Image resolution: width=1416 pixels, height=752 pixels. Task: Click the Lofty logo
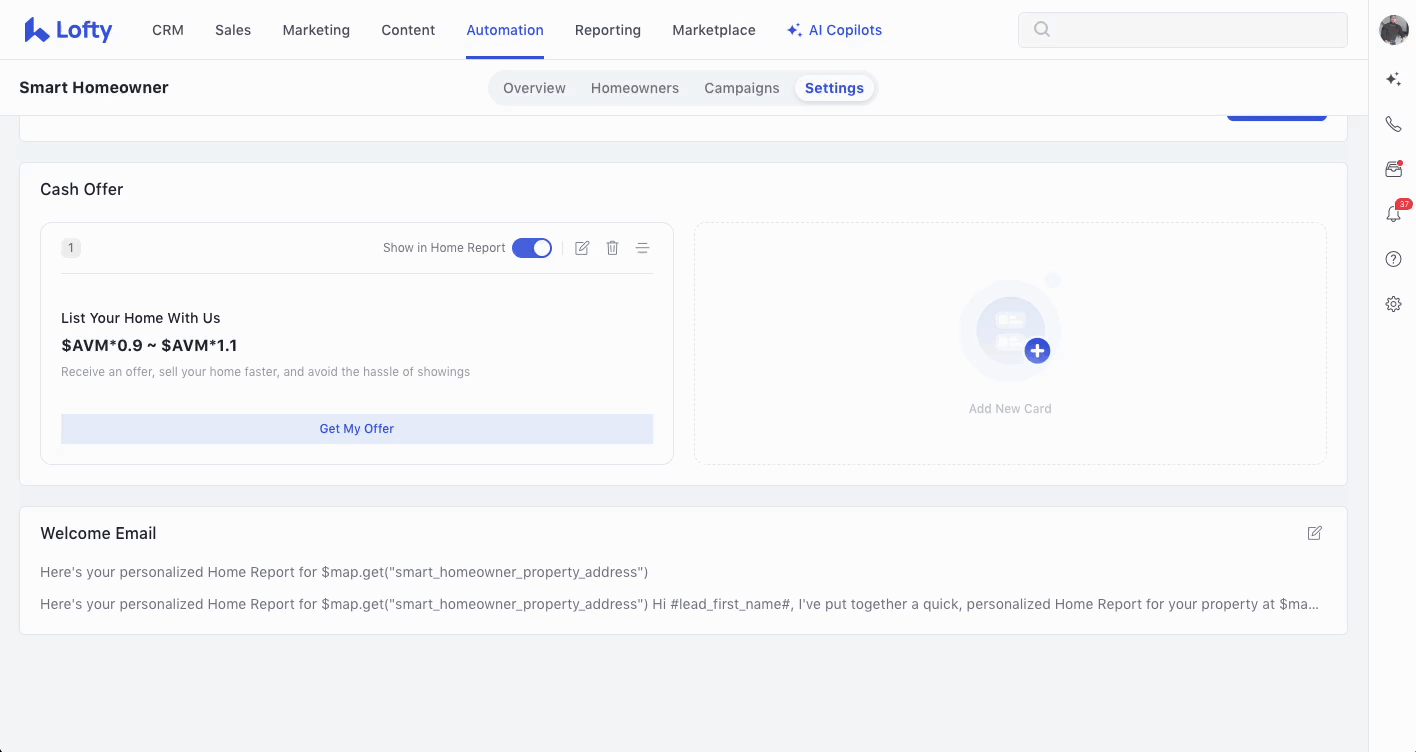tap(68, 30)
